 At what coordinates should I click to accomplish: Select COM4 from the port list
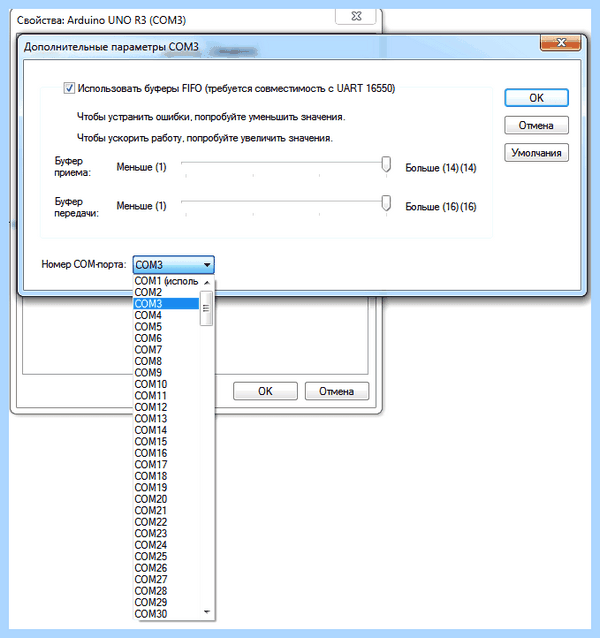point(166,315)
